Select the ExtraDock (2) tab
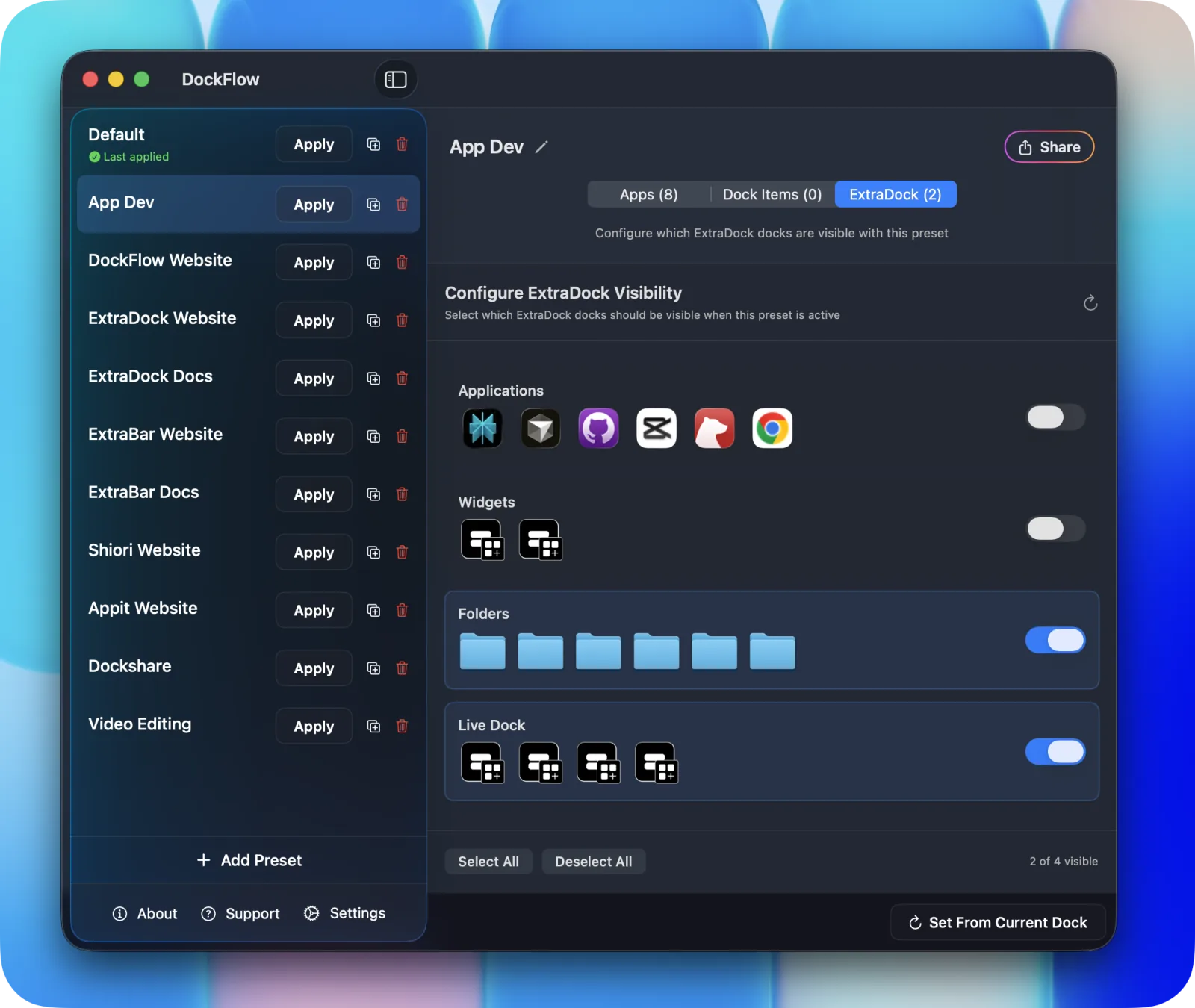This screenshot has height=1008, width=1195. click(x=896, y=194)
